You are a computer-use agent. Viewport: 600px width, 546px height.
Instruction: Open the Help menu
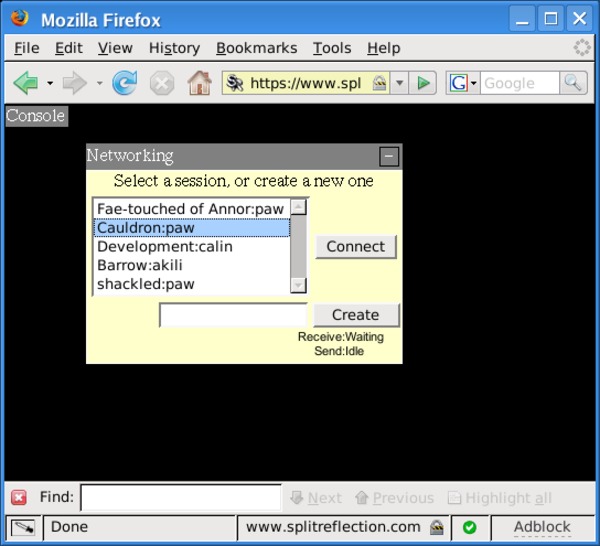(384, 48)
